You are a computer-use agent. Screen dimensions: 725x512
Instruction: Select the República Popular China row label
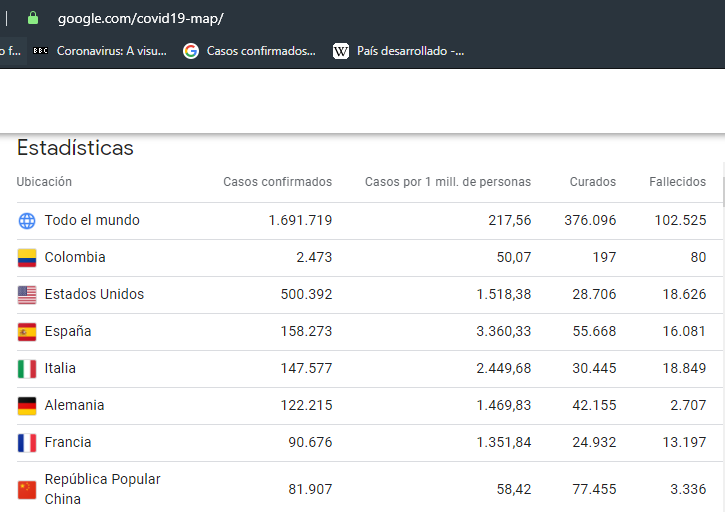coord(103,489)
